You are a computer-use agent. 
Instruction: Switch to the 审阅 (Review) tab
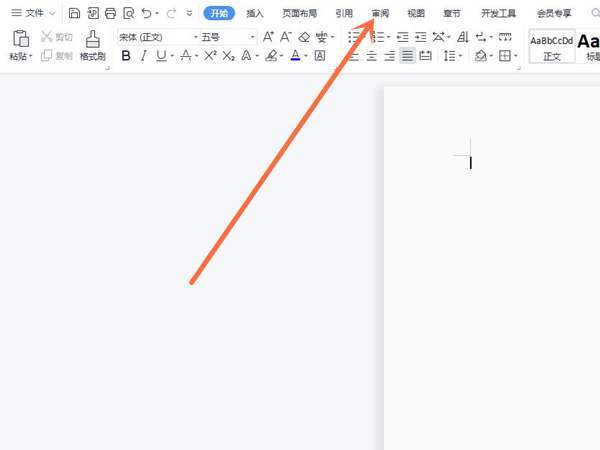click(x=380, y=14)
